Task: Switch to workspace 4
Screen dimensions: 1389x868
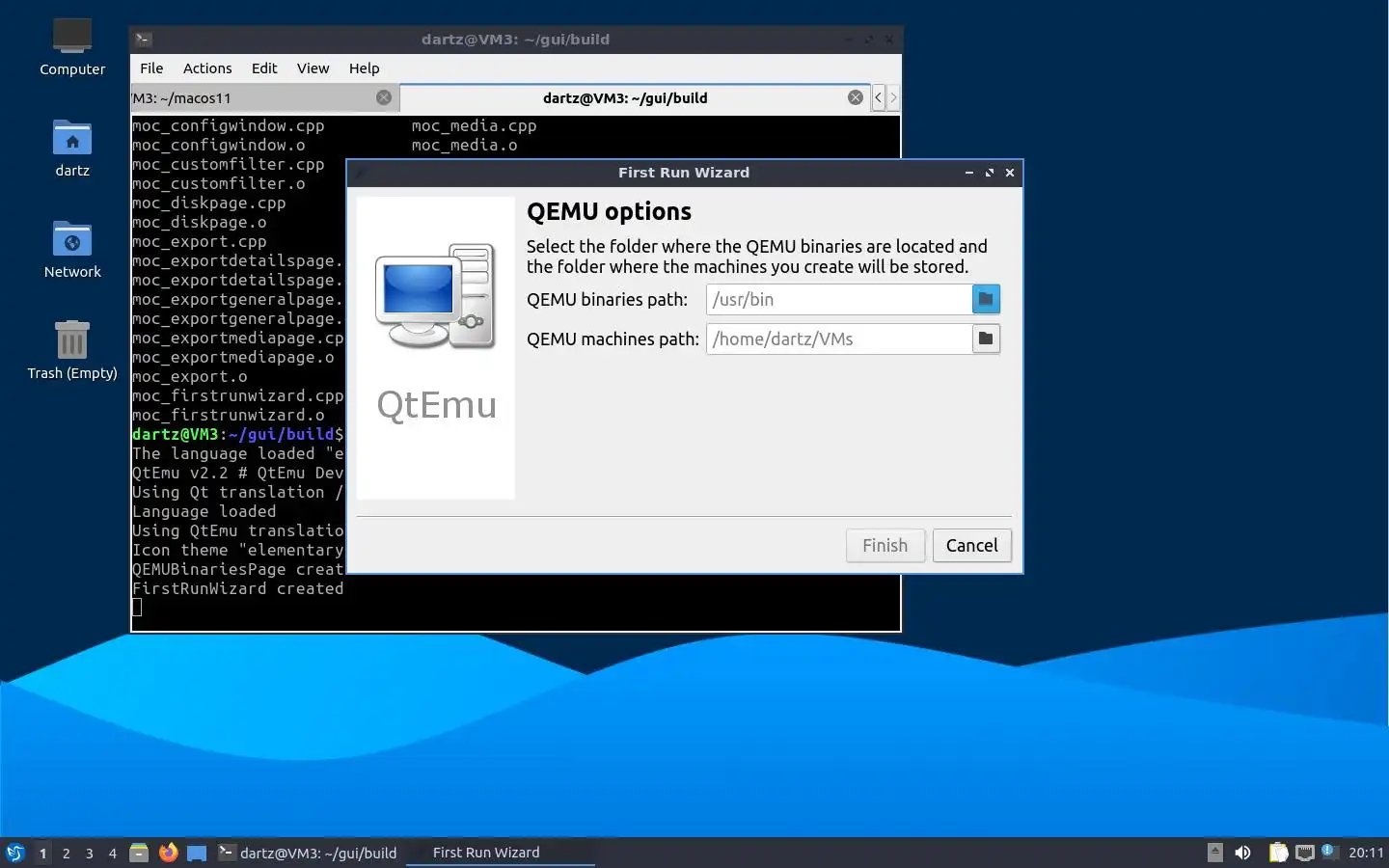Action: pyautogui.click(x=112, y=853)
